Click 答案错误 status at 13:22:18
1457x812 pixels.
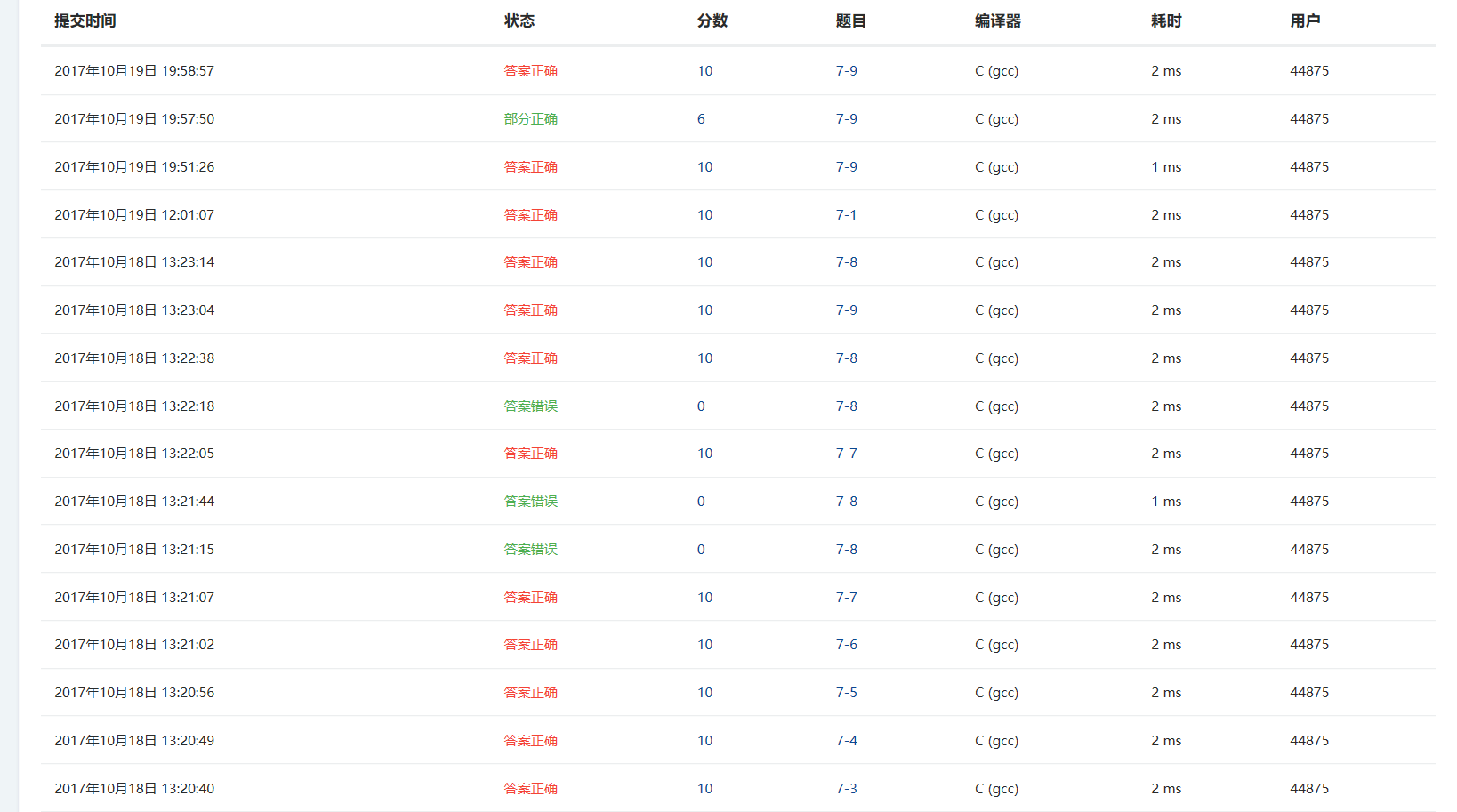coord(530,406)
